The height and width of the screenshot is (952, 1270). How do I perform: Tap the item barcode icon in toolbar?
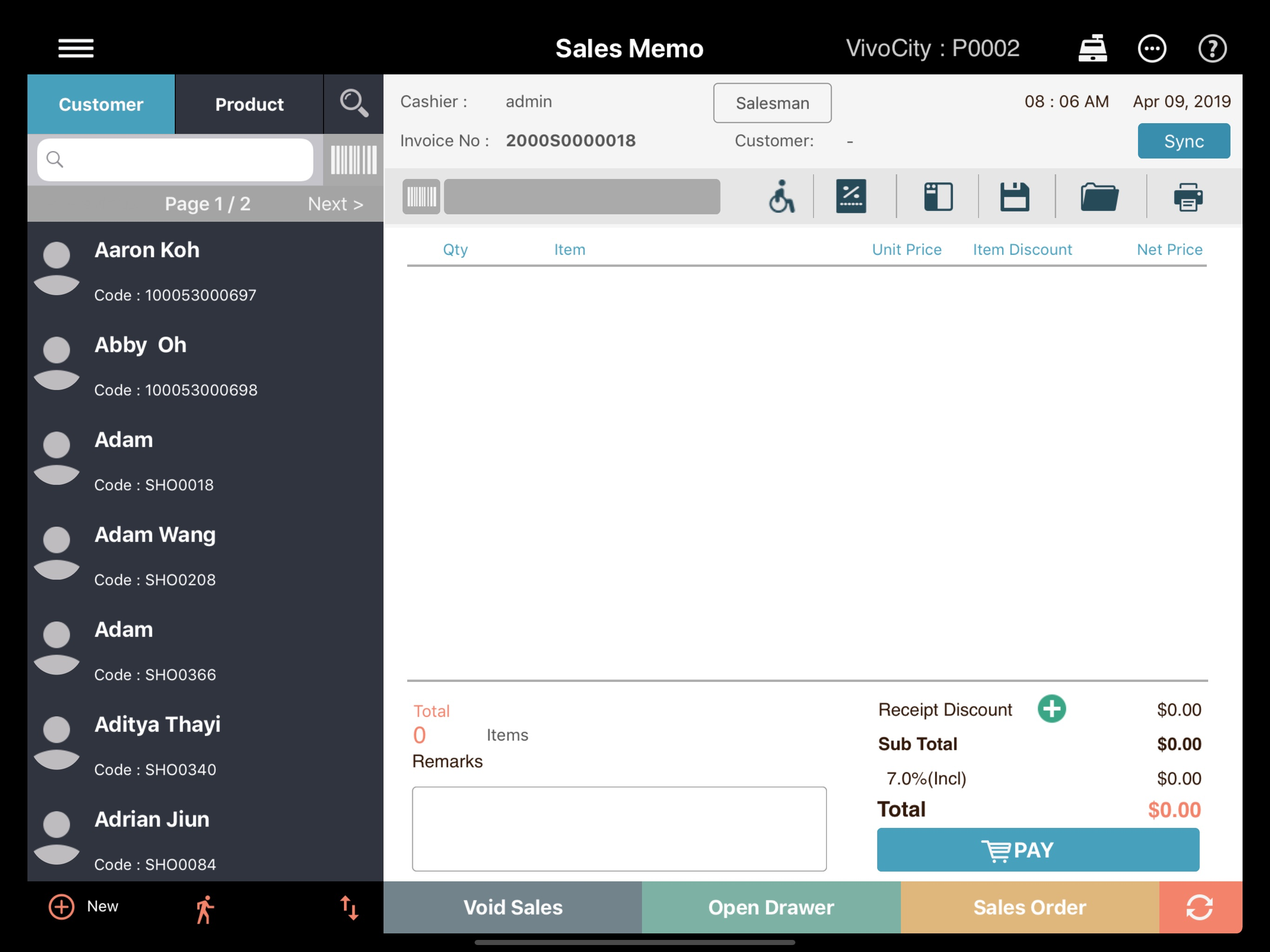point(422,196)
